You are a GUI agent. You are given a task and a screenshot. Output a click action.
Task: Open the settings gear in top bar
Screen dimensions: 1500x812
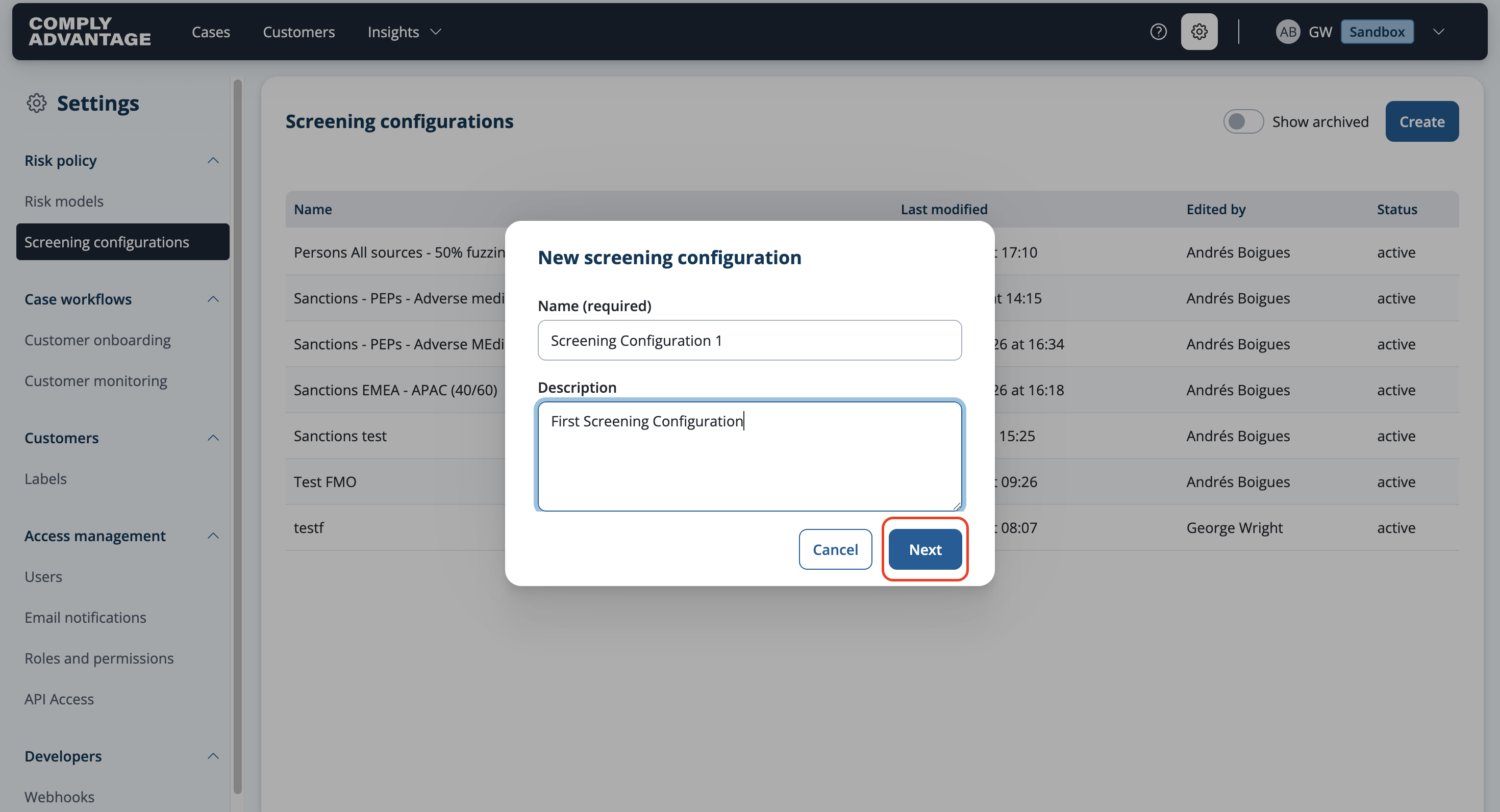click(x=1199, y=32)
